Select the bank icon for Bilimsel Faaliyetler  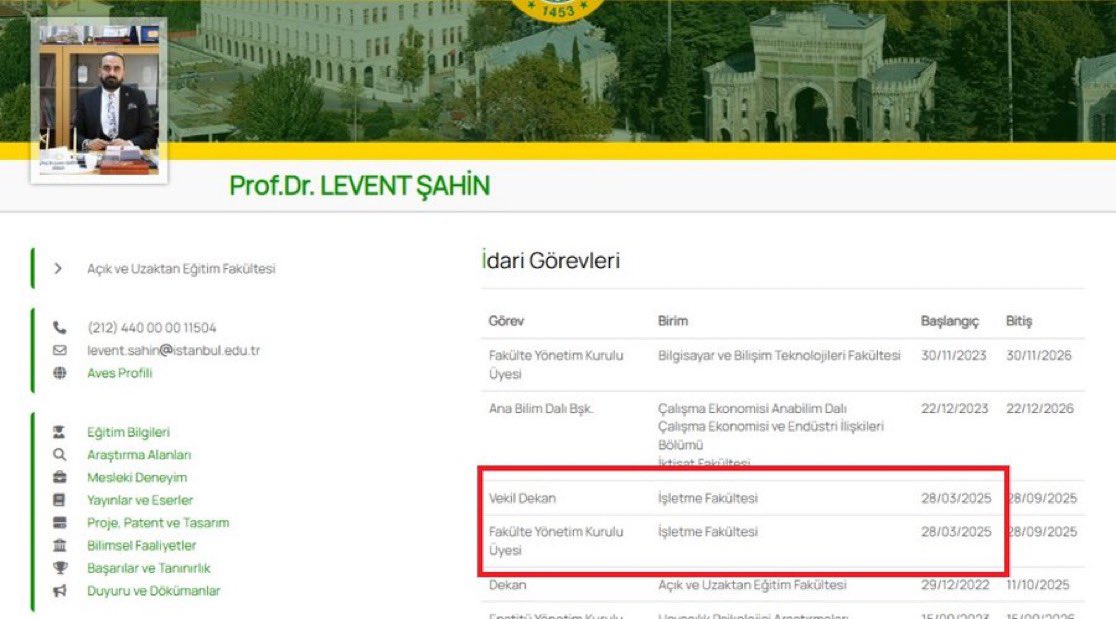click(x=61, y=544)
